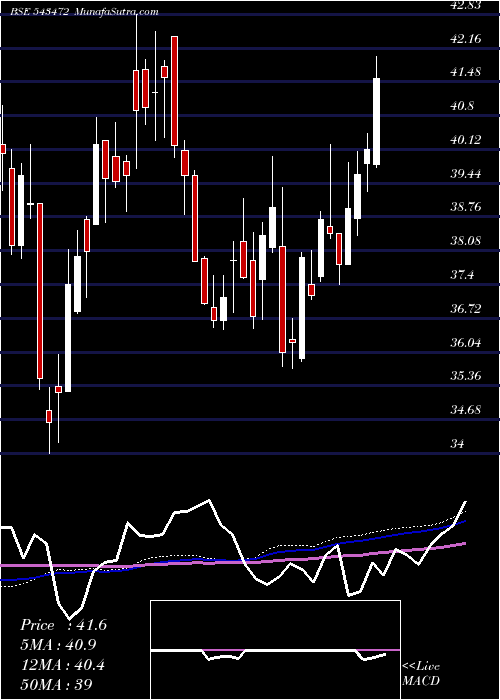Click the tall red candle topping near 42.16
Viewport: 500px width, 700px height.
coord(174,91)
